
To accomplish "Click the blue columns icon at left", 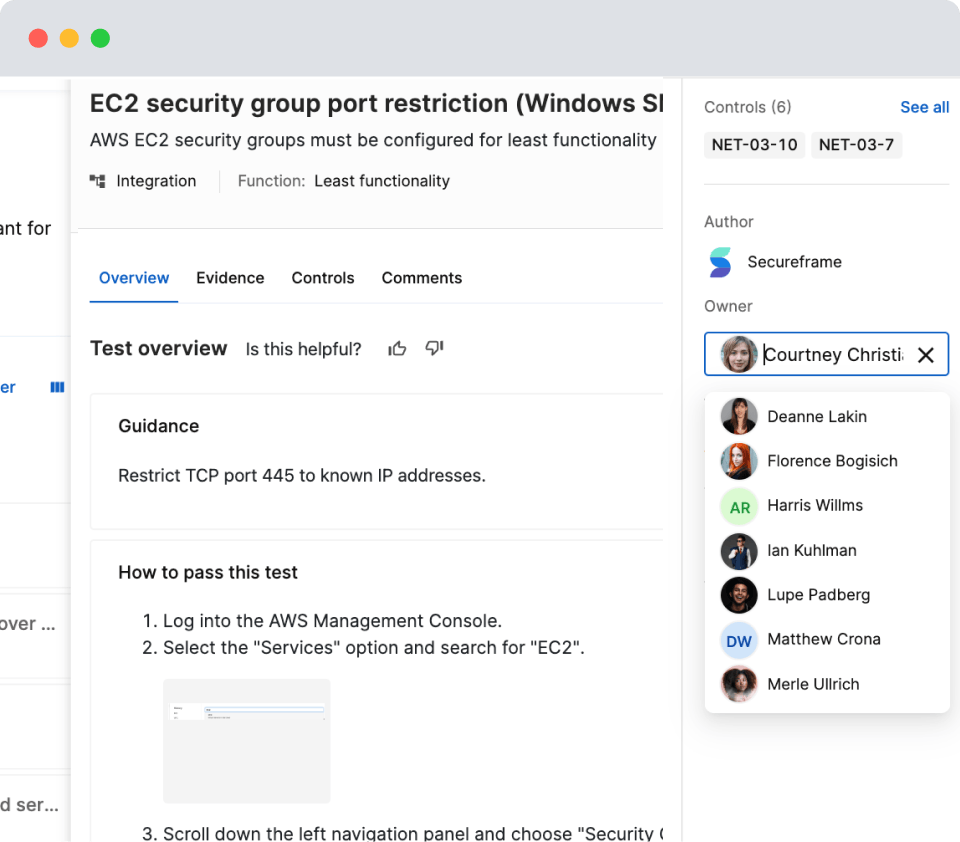I will (57, 387).
